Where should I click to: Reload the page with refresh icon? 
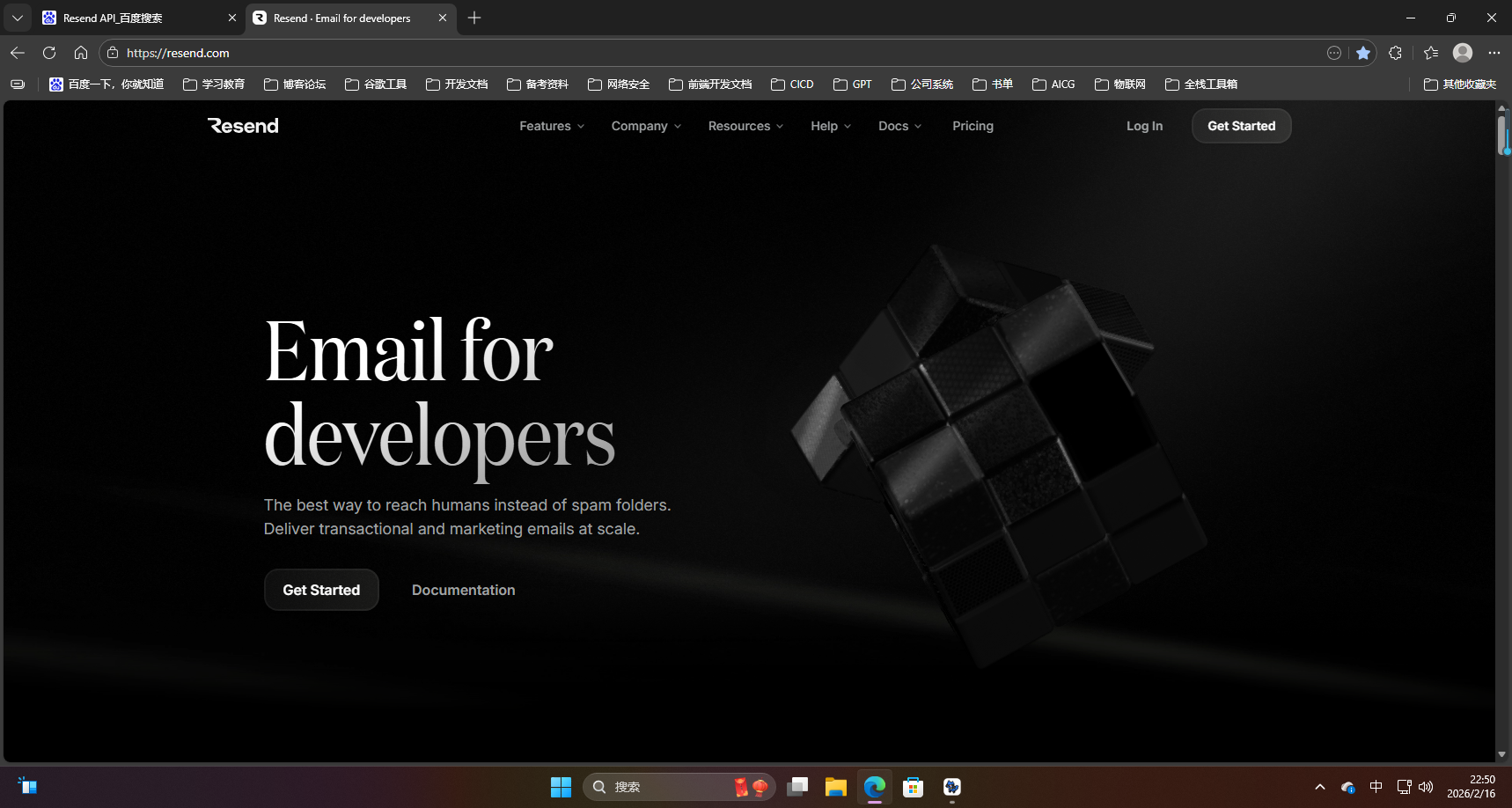pyautogui.click(x=49, y=53)
